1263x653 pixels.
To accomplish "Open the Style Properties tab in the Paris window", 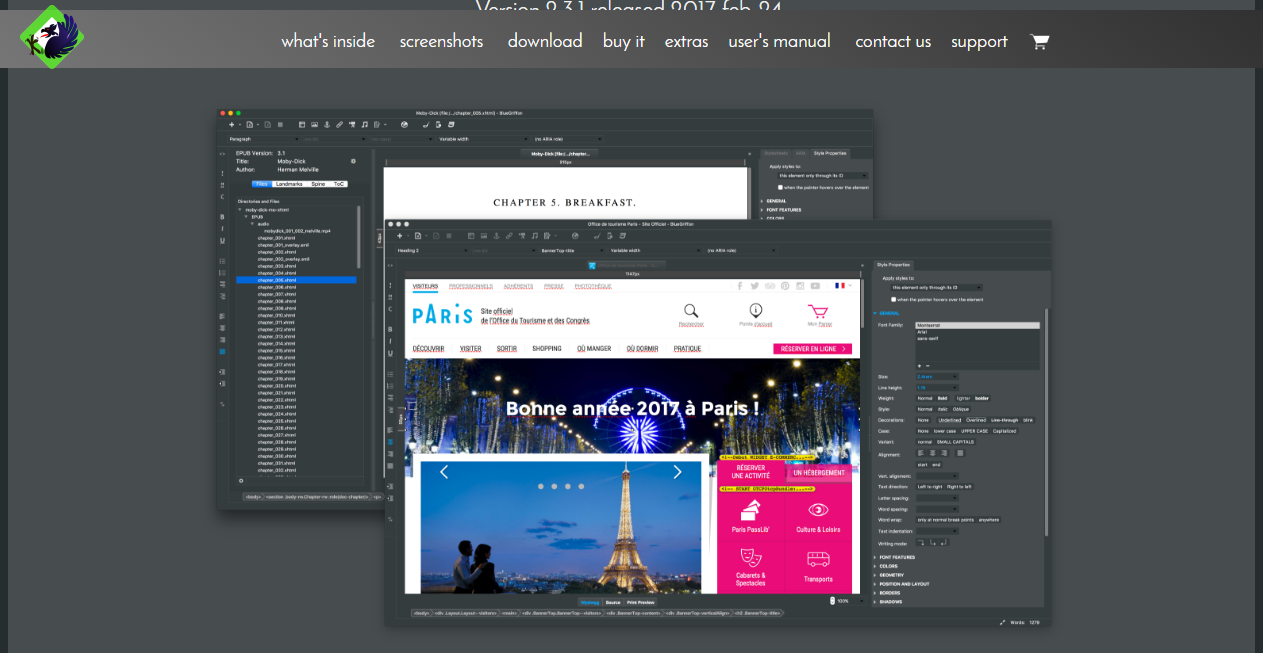I will click(893, 264).
